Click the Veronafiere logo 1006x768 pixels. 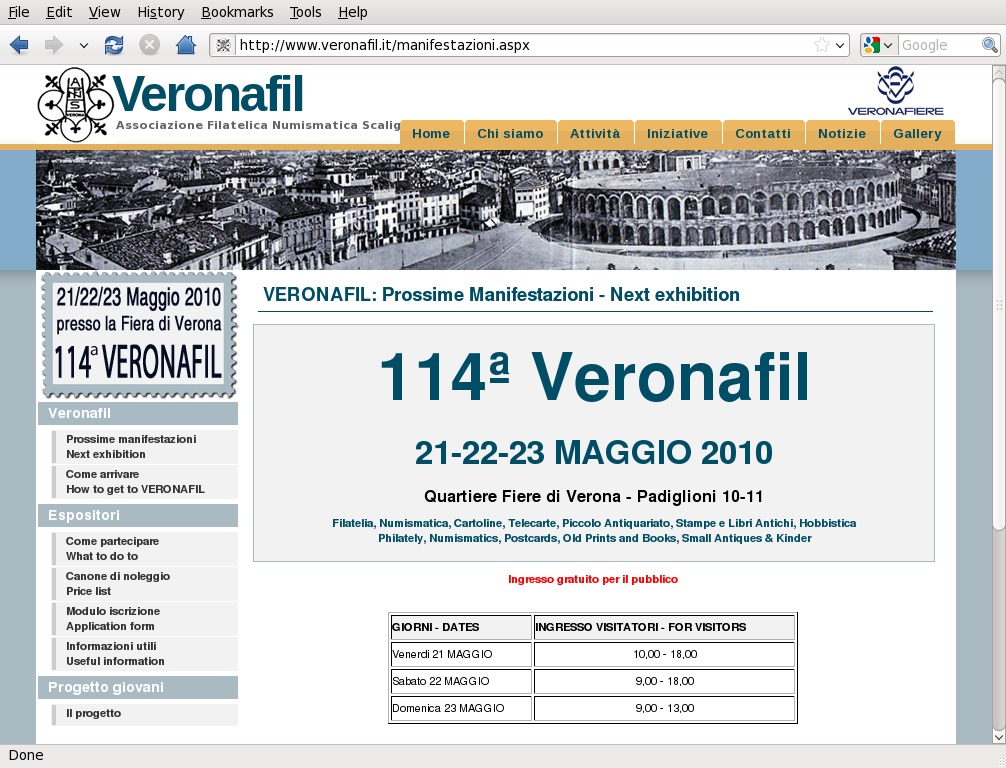[896, 92]
